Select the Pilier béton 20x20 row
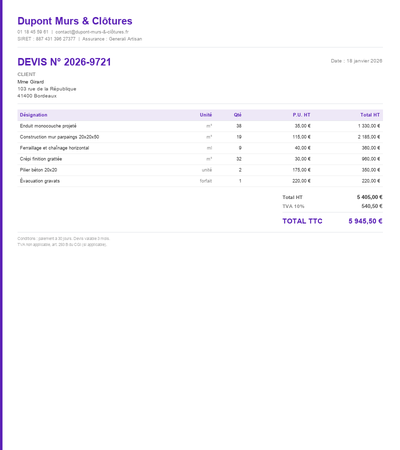400x450 pixels. (200, 170)
